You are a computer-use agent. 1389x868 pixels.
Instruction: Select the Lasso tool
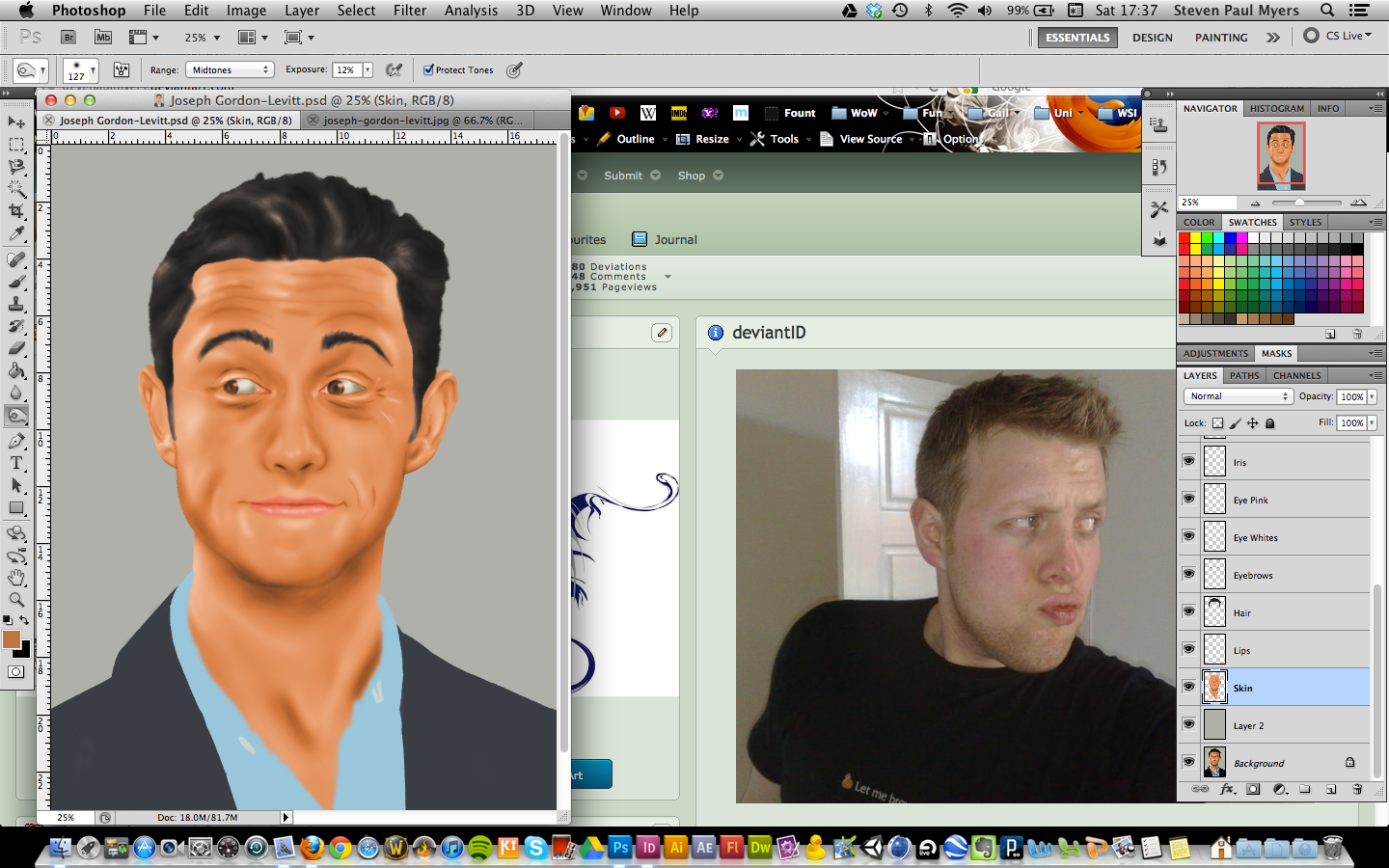(x=16, y=167)
